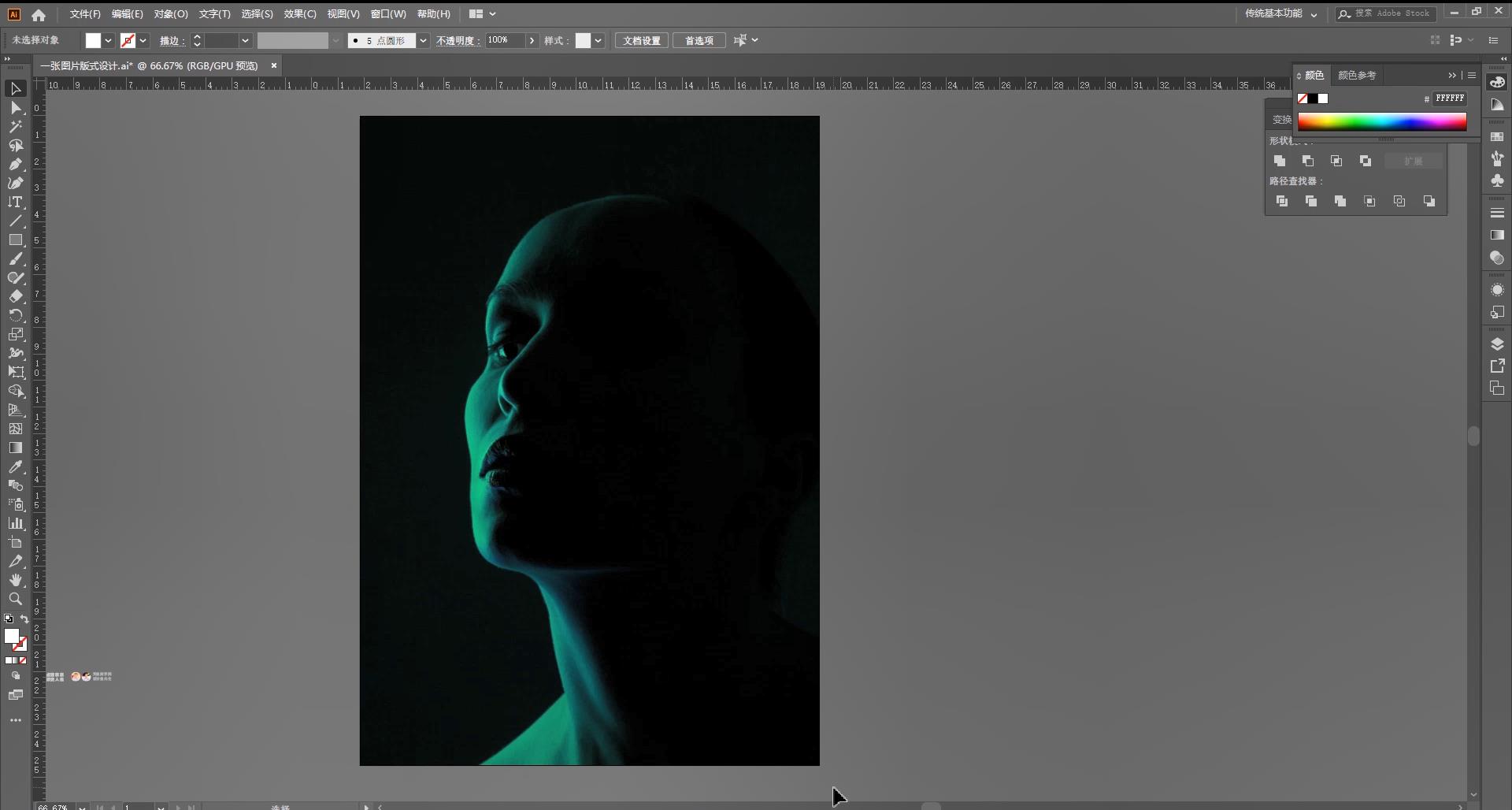Click the 文档设置 button
The width and height of the screenshot is (1512, 810).
[x=642, y=40]
